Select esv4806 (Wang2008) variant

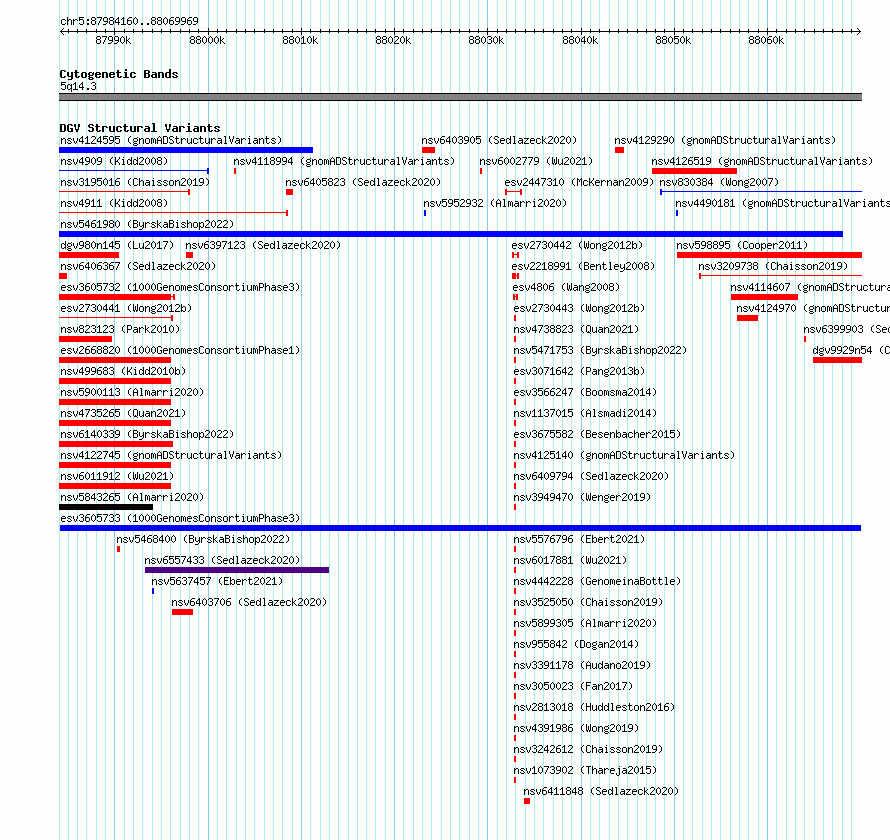point(566,287)
